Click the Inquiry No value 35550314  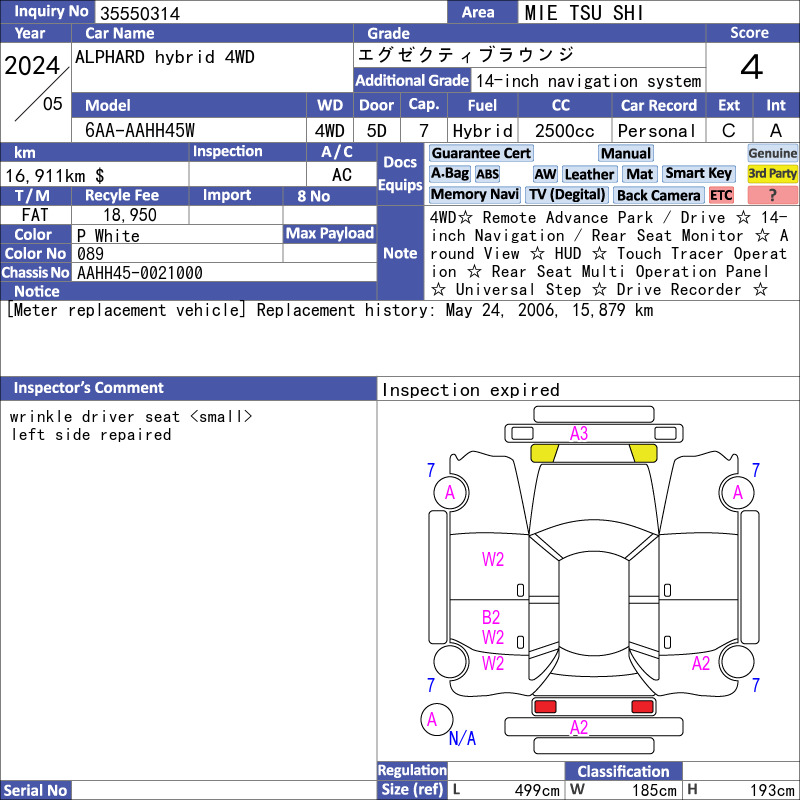click(x=140, y=14)
